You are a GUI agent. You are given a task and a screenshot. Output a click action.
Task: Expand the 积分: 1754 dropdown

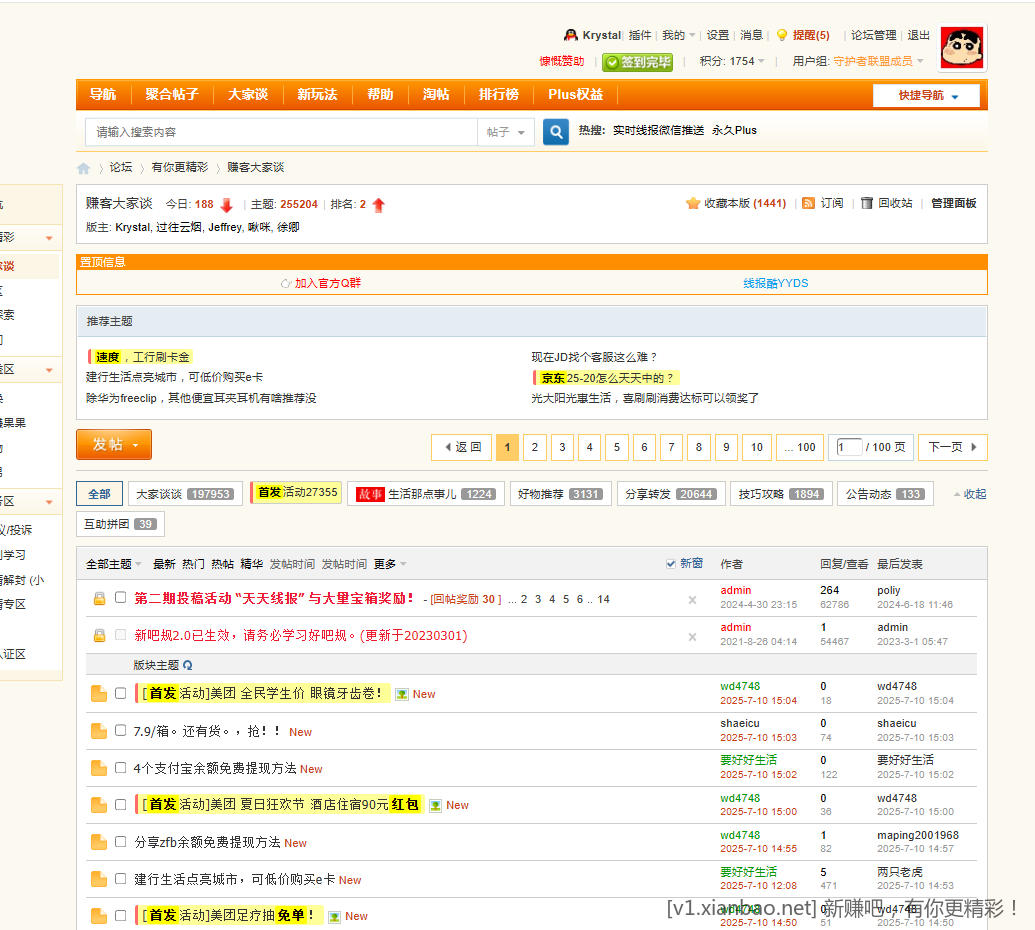pyautogui.click(x=732, y=61)
